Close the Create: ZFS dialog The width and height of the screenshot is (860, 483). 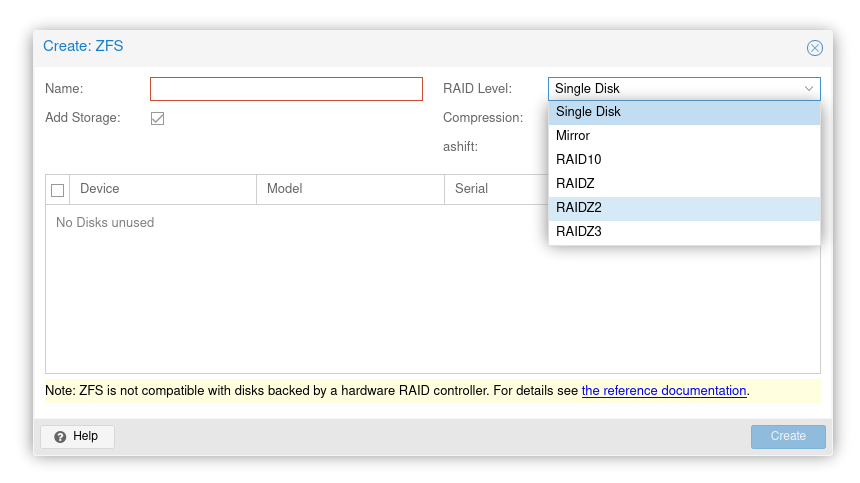tap(814, 48)
